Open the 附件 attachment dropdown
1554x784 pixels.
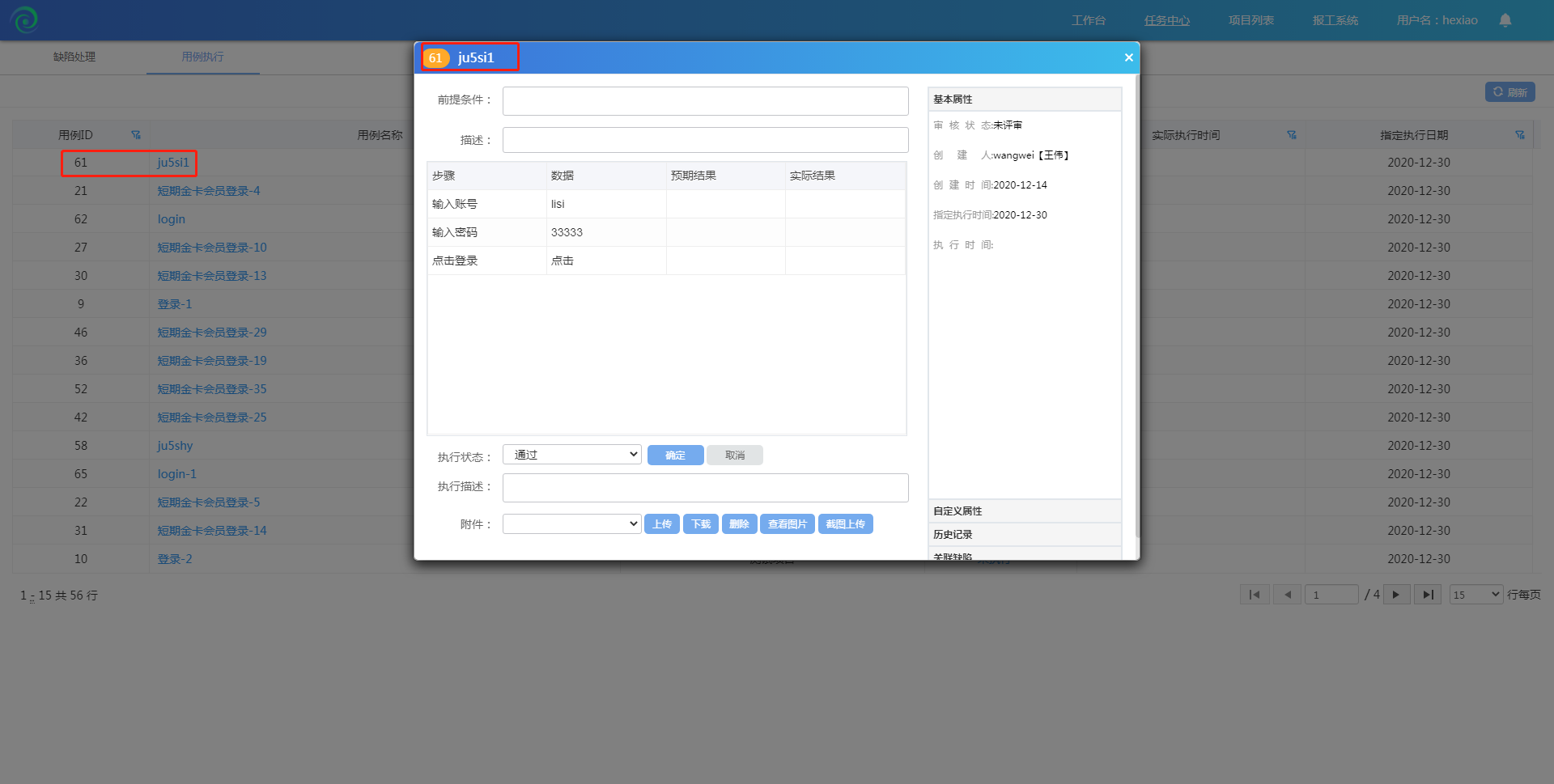(571, 524)
